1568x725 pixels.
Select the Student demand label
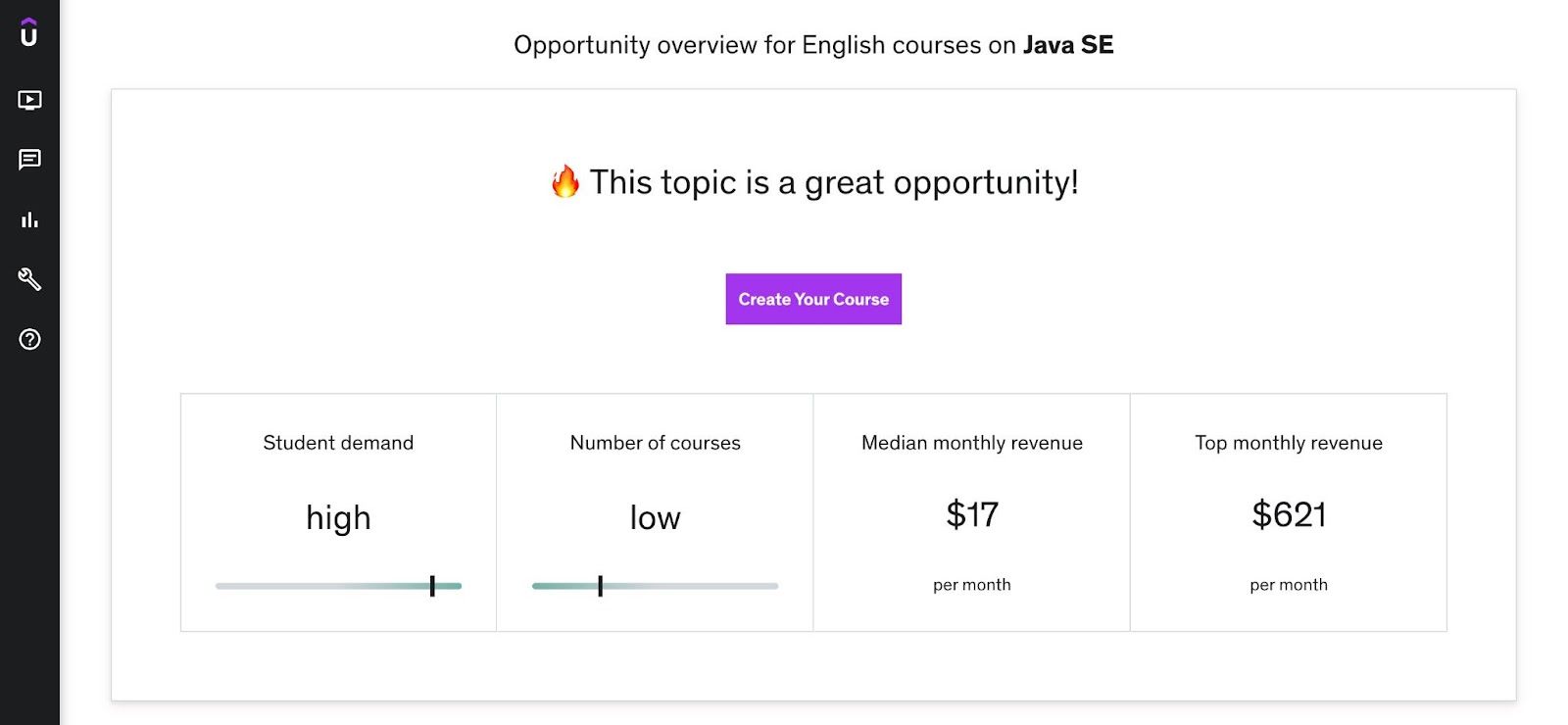pyautogui.click(x=338, y=443)
